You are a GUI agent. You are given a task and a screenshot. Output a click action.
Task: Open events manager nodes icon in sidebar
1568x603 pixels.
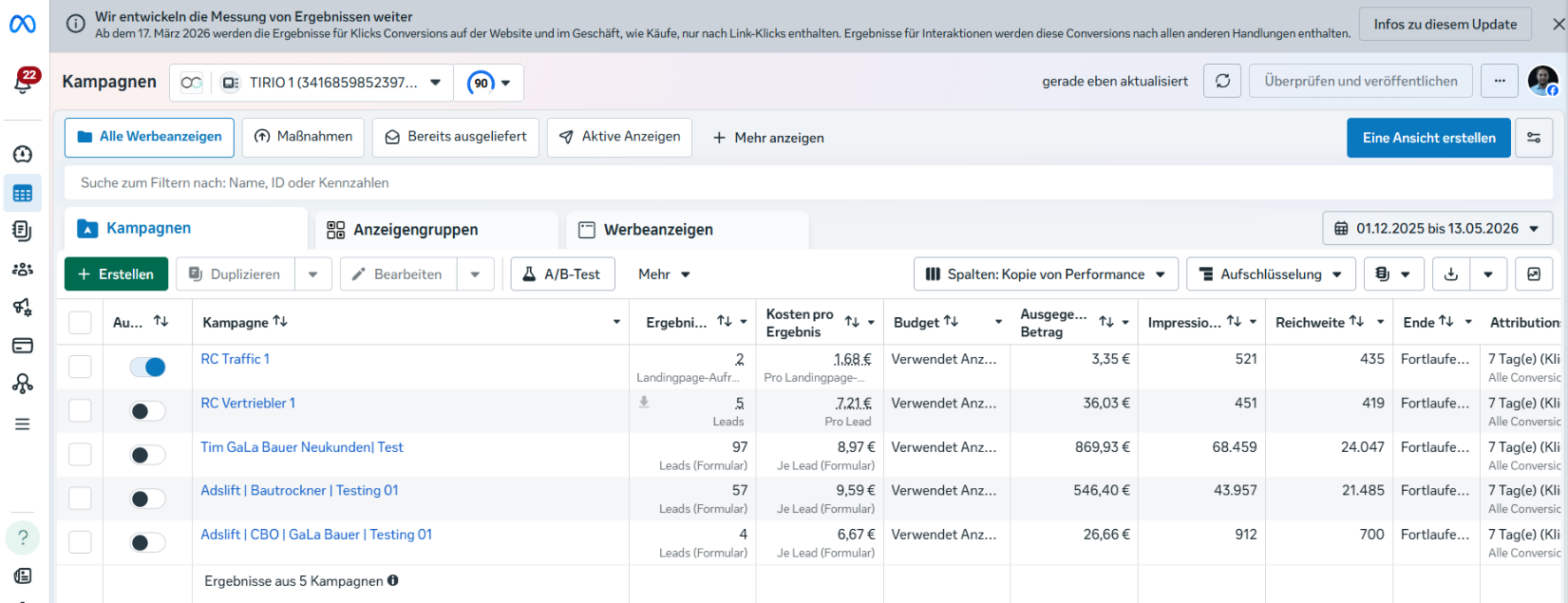point(23,384)
